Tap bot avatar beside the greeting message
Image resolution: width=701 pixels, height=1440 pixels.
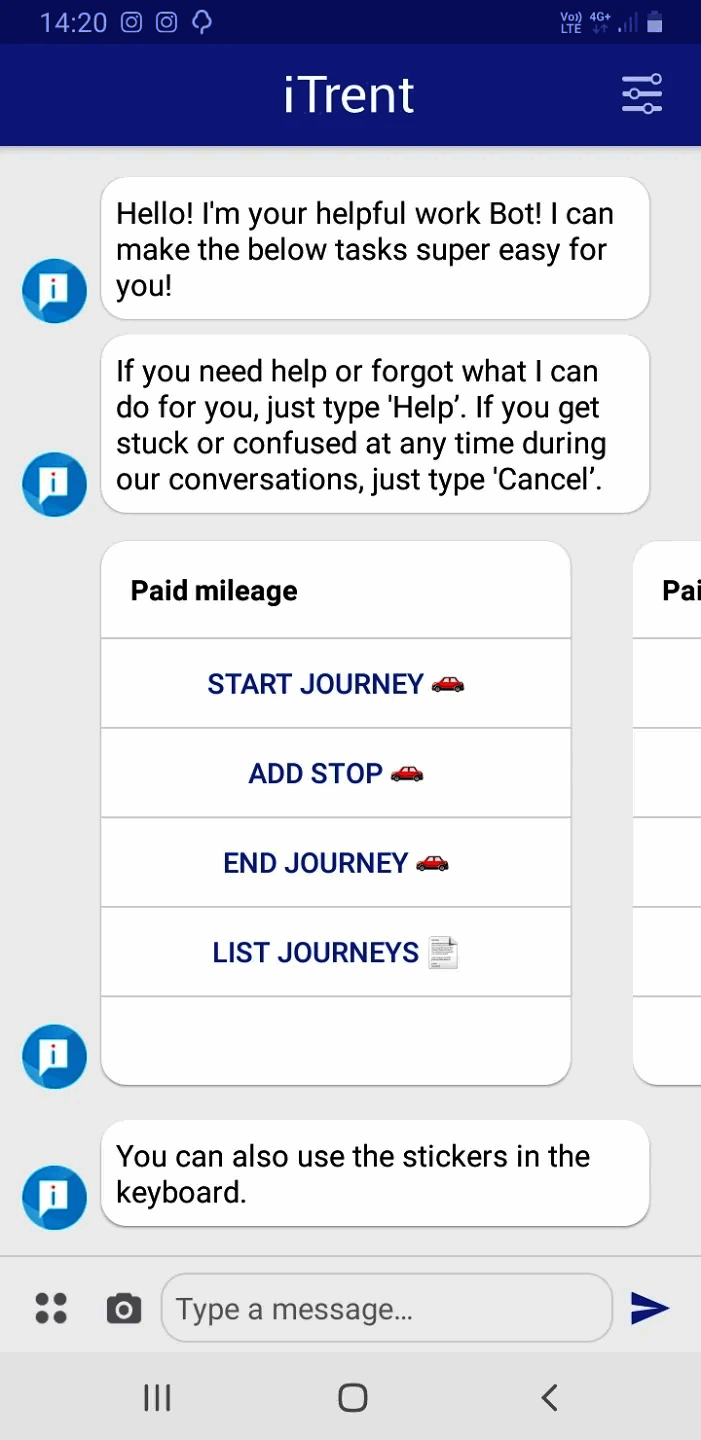click(x=54, y=291)
